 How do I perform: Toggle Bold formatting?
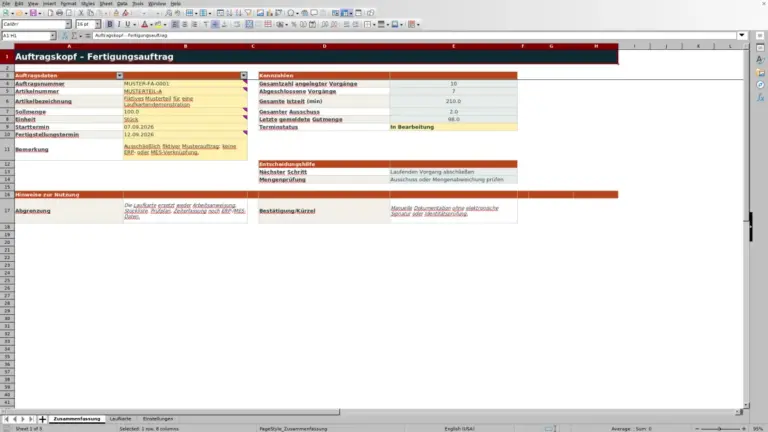tap(110, 24)
